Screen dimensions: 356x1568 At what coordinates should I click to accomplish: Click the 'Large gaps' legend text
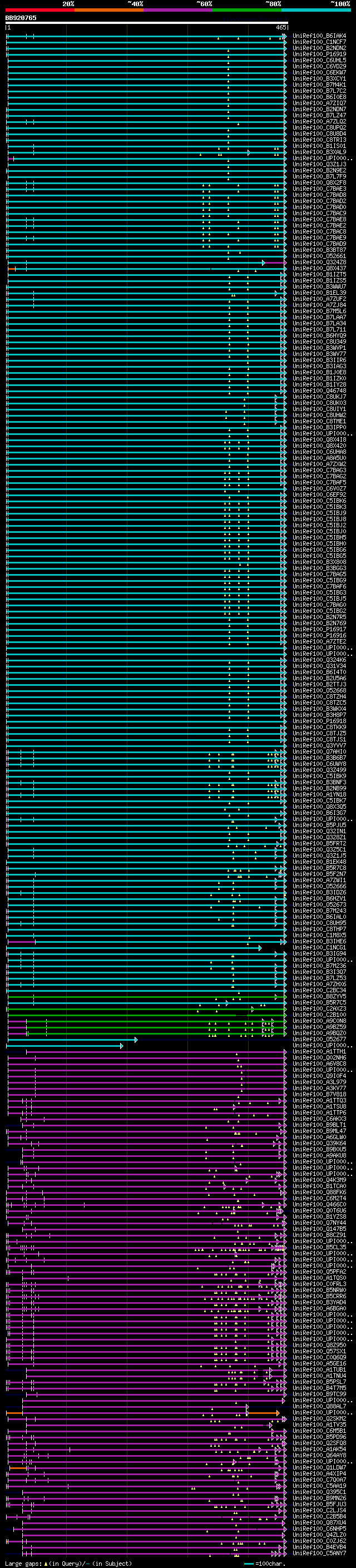tap(24, 1563)
